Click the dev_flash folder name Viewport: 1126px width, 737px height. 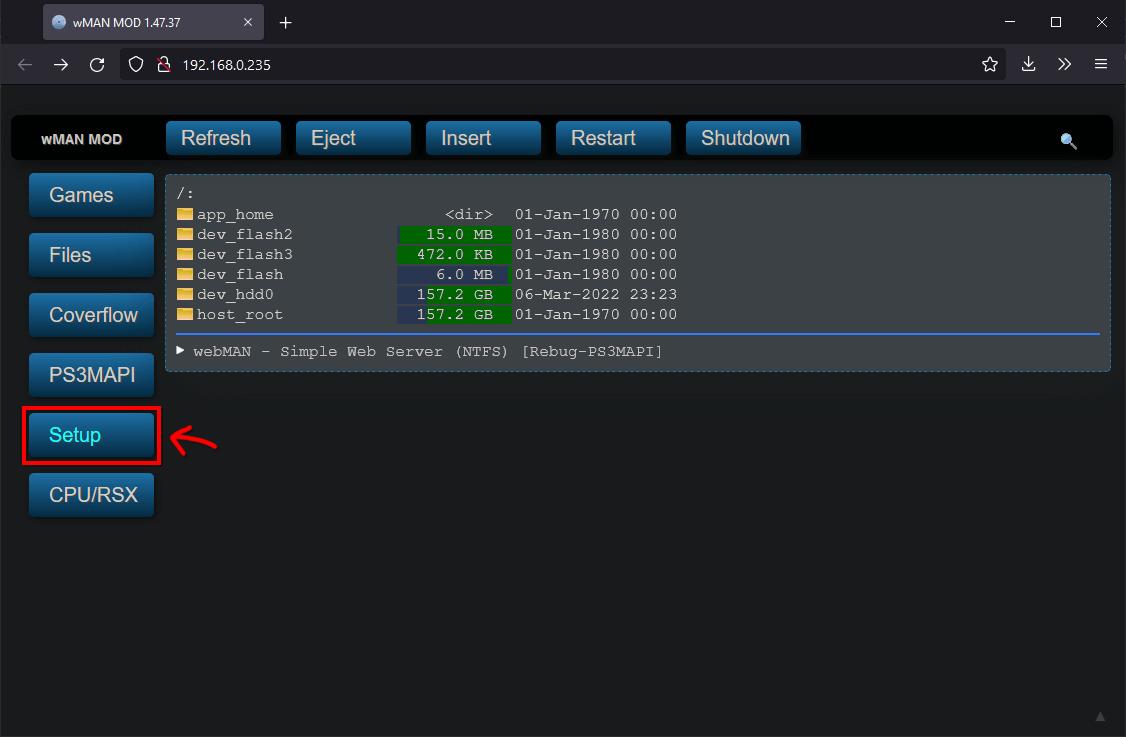(x=240, y=274)
